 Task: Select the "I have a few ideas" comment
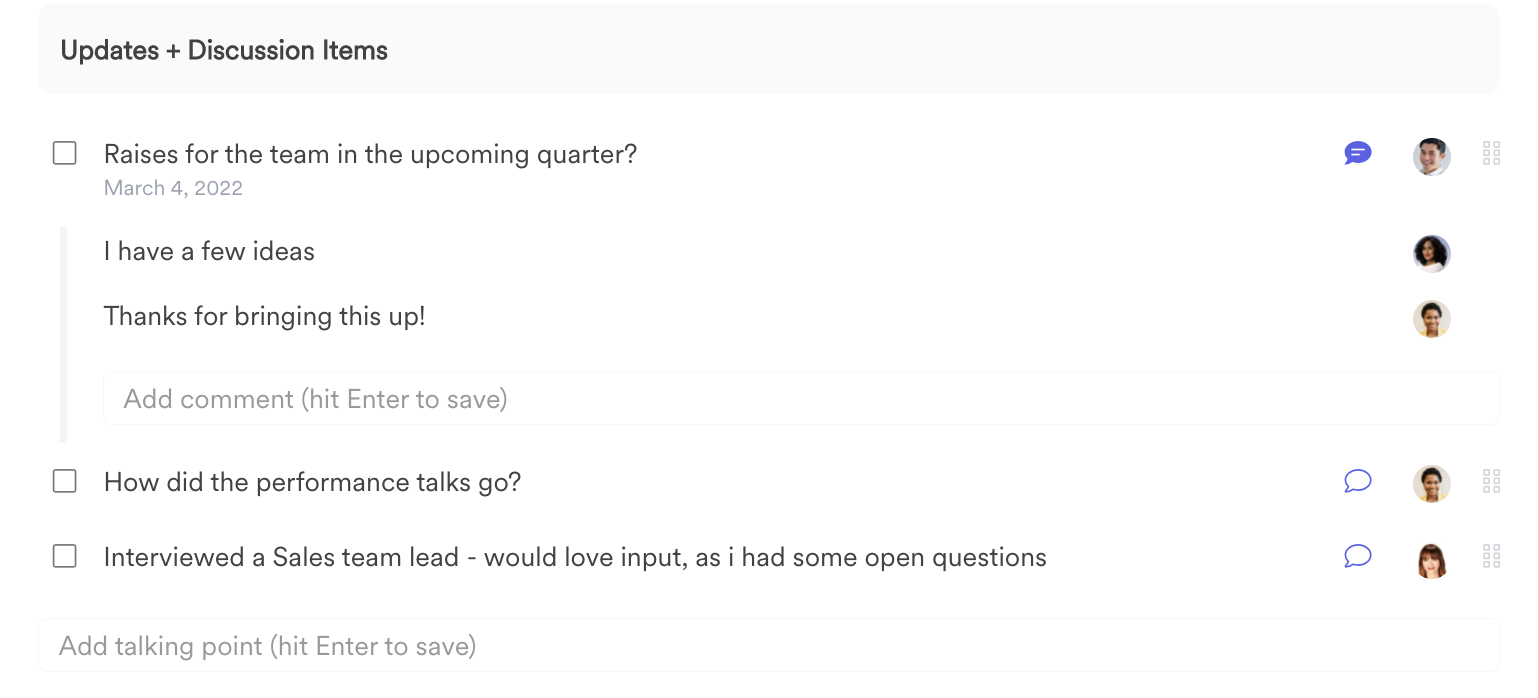(209, 251)
